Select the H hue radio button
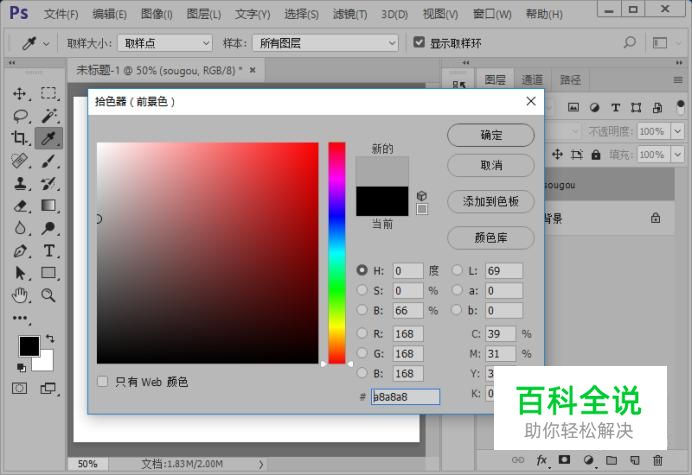 pyautogui.click(x=362, y=270)
